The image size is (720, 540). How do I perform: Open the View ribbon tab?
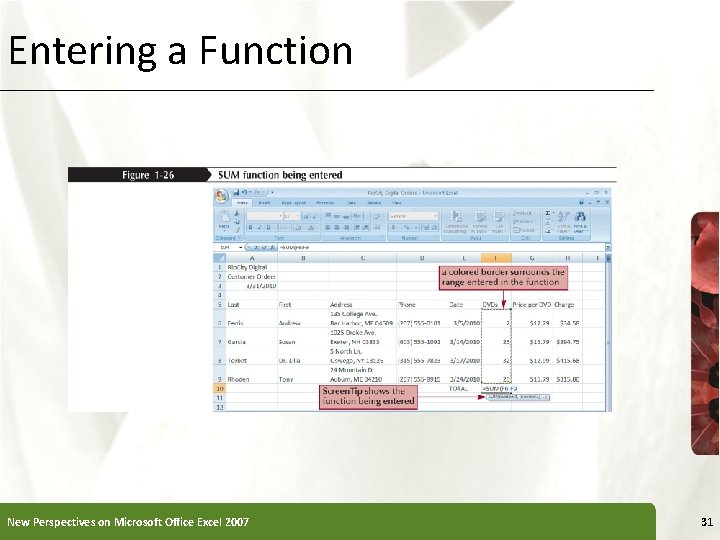click(x=397, y=202)
